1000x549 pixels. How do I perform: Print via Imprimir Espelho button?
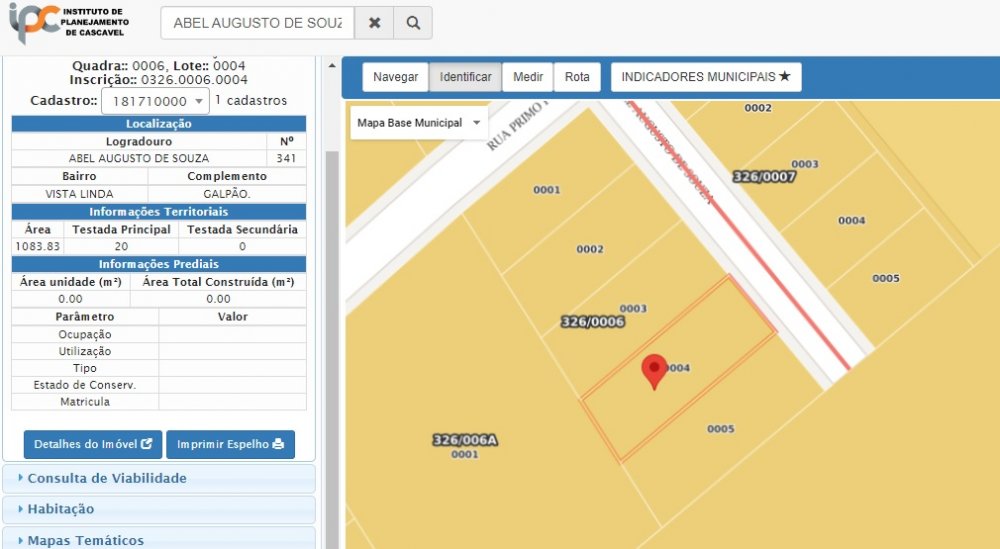230,444
